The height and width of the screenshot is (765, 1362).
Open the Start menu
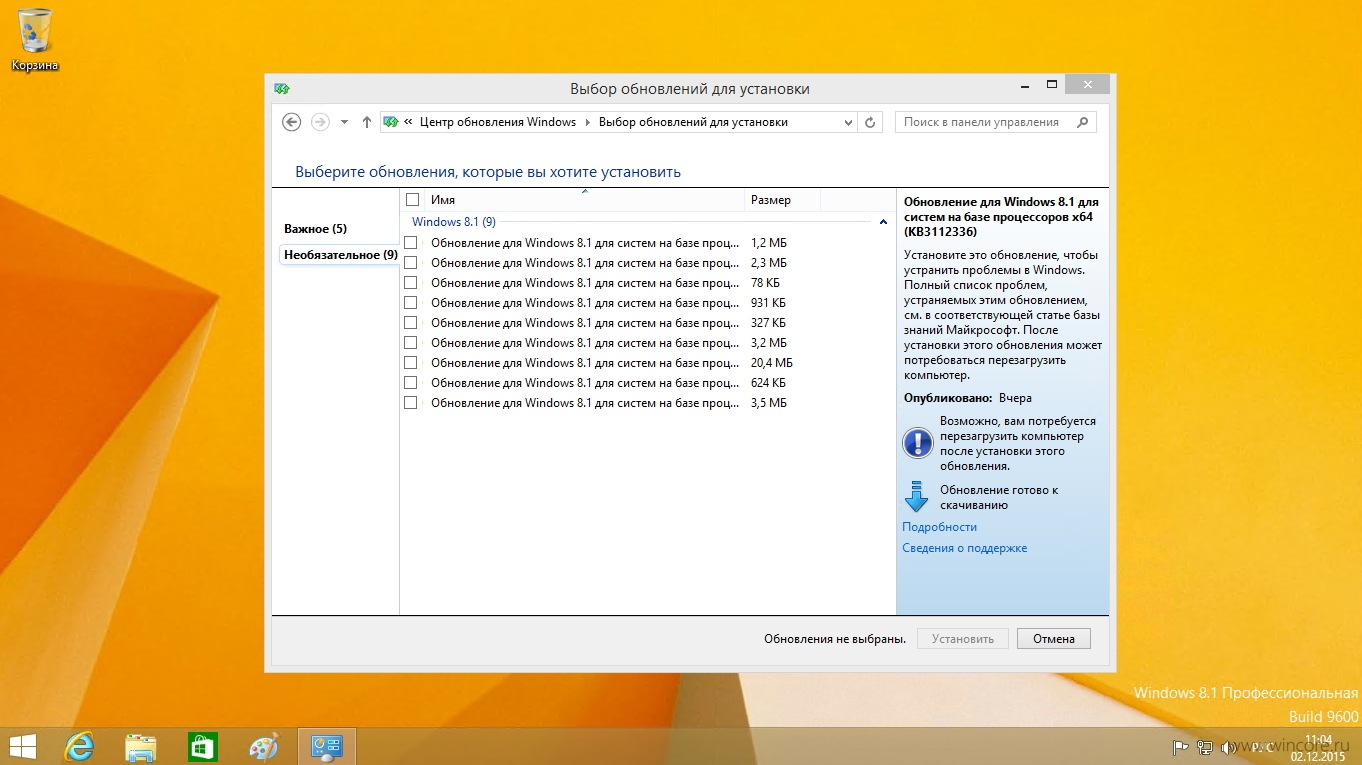click(22, 746)
